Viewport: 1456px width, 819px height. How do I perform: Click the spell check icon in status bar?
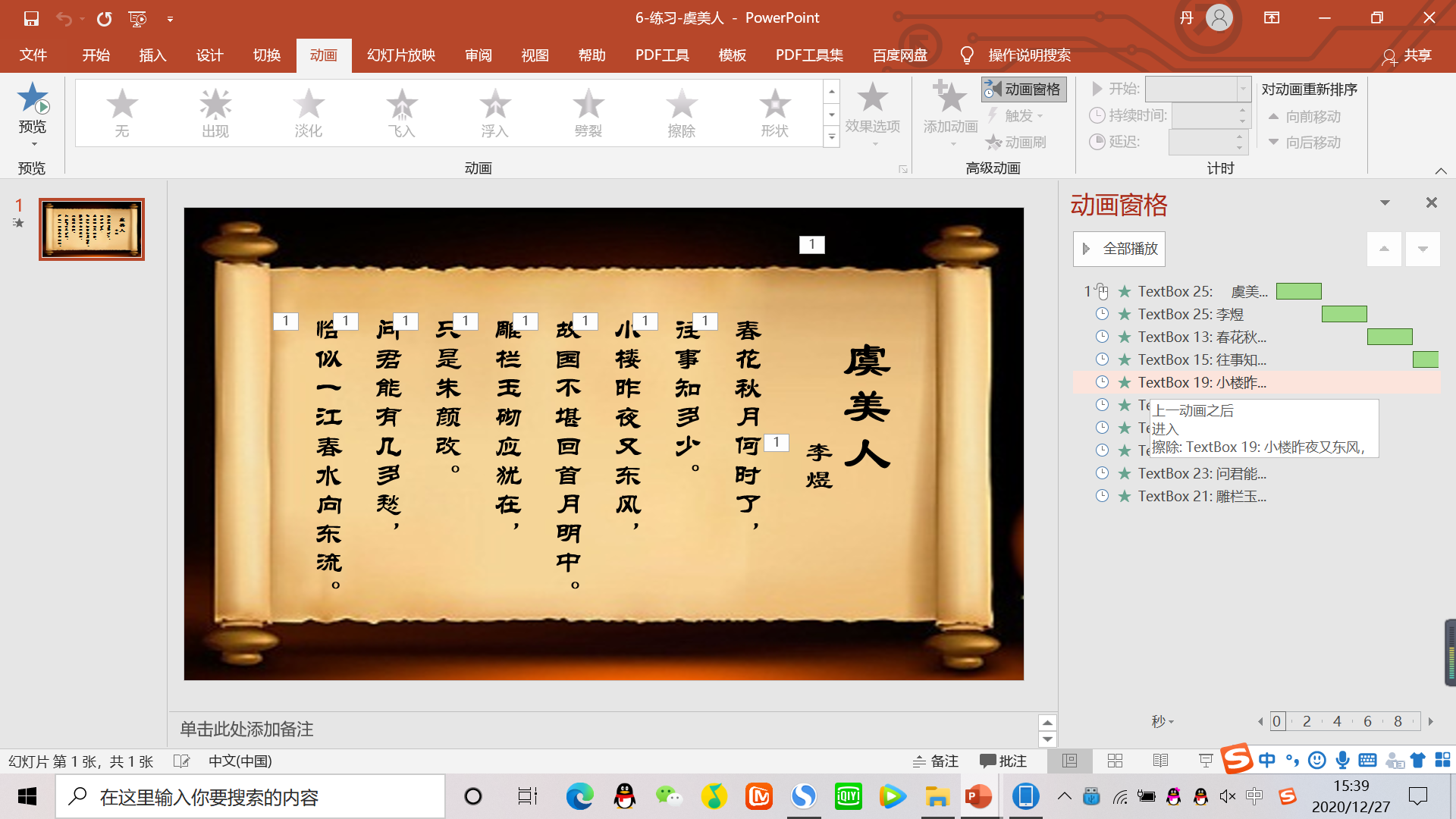pyautogui.click(x=181, y=761)
